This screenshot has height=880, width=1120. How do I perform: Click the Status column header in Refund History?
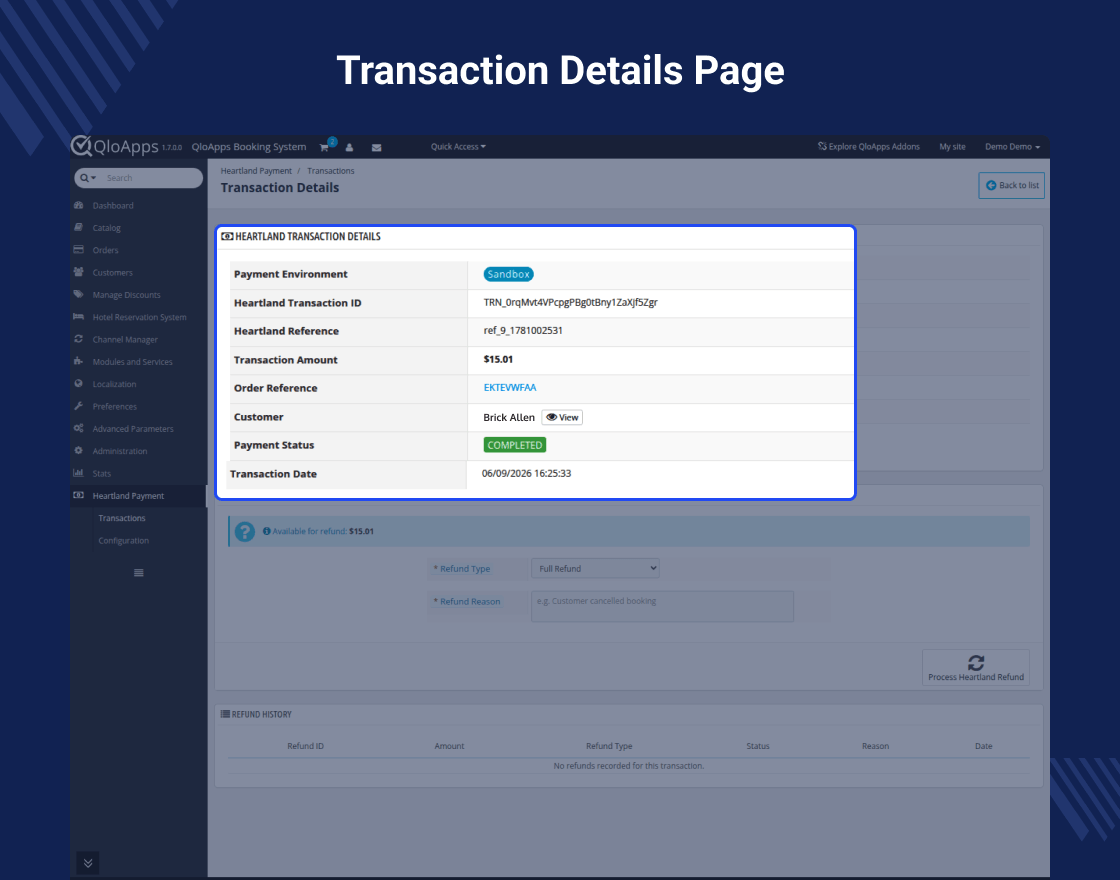[758, 746]
